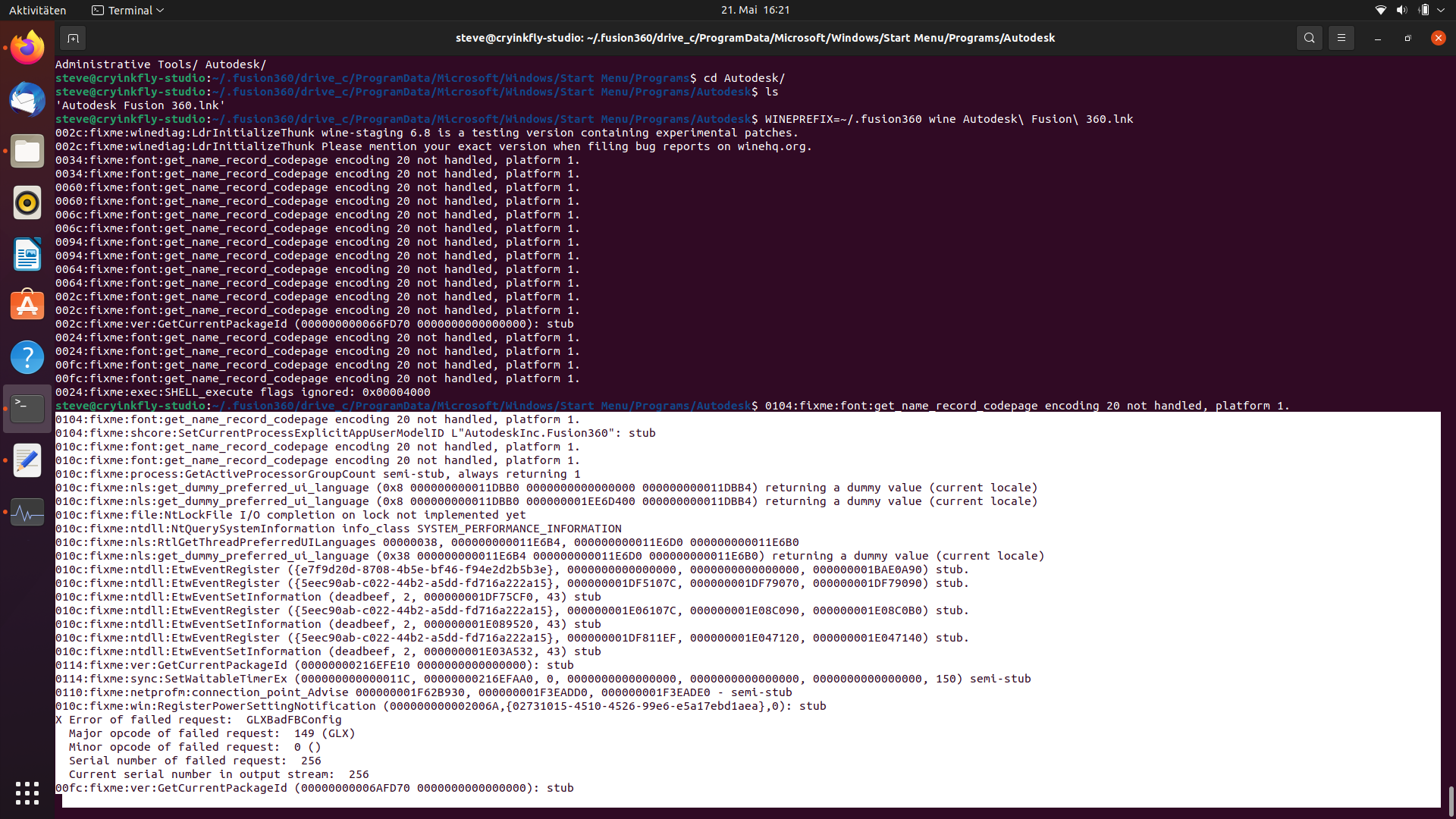Click the terminal vertical scrollbar
This screenshot has height=819, width=1456.
pyautogui.click(x=1451, y=800)
